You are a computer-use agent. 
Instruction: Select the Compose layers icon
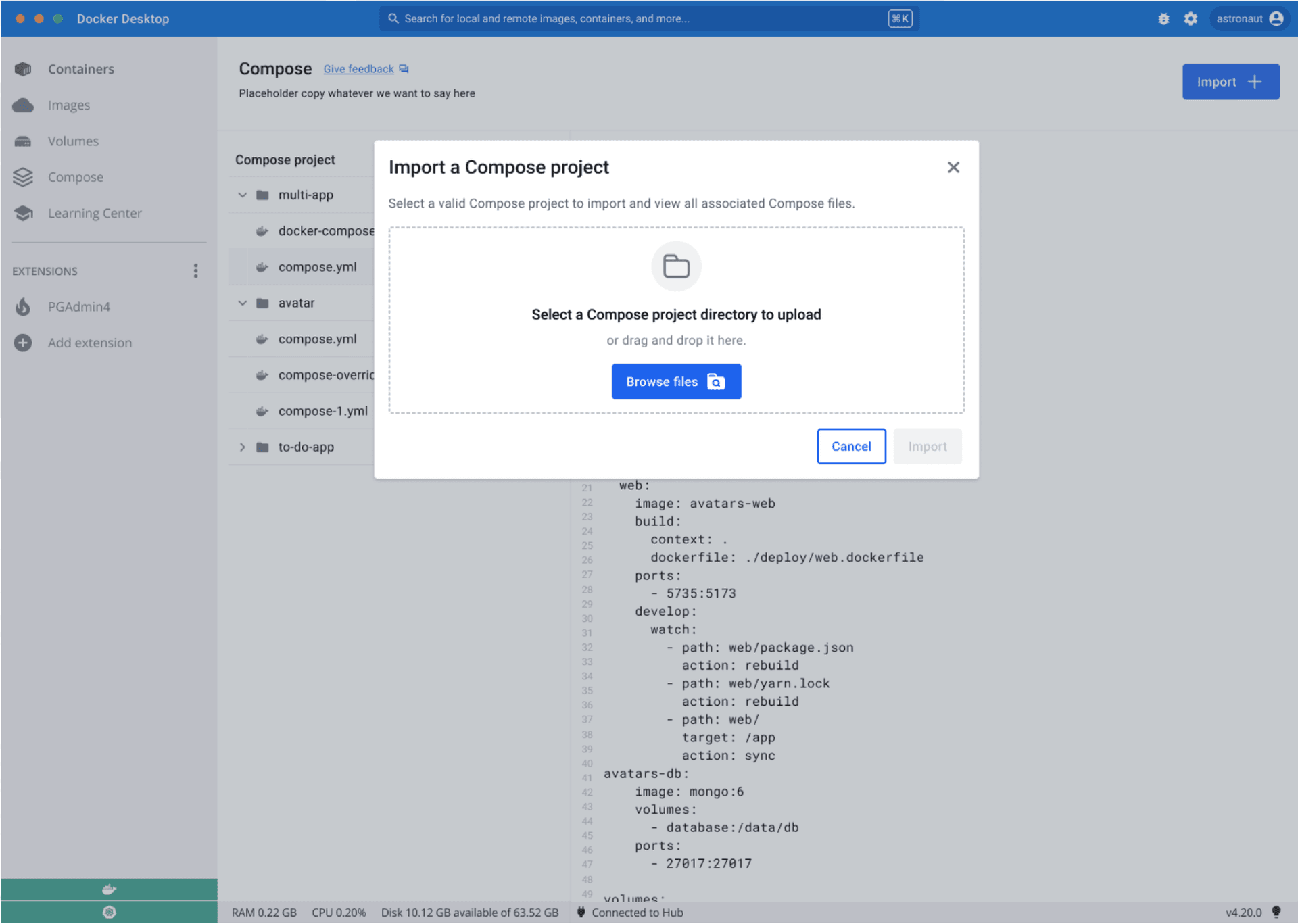pyautogui.click(x=23, y=177)
